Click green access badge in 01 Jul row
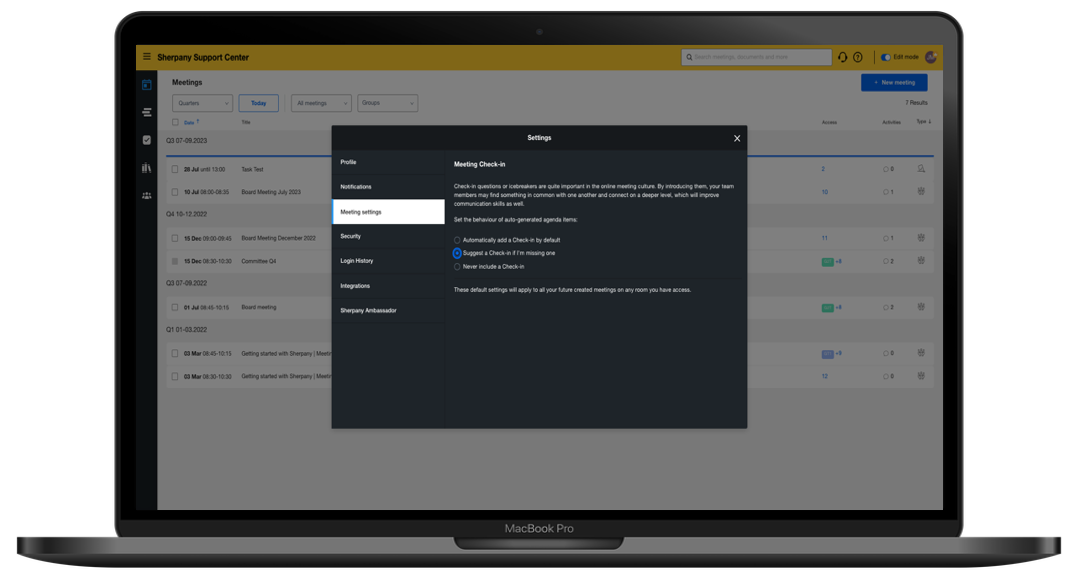Viewport: 1082px width, 586px height. pos(827,308)
